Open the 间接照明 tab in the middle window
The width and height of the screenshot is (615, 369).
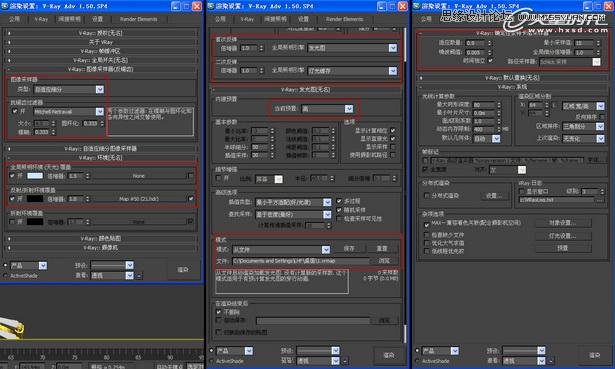275,19
